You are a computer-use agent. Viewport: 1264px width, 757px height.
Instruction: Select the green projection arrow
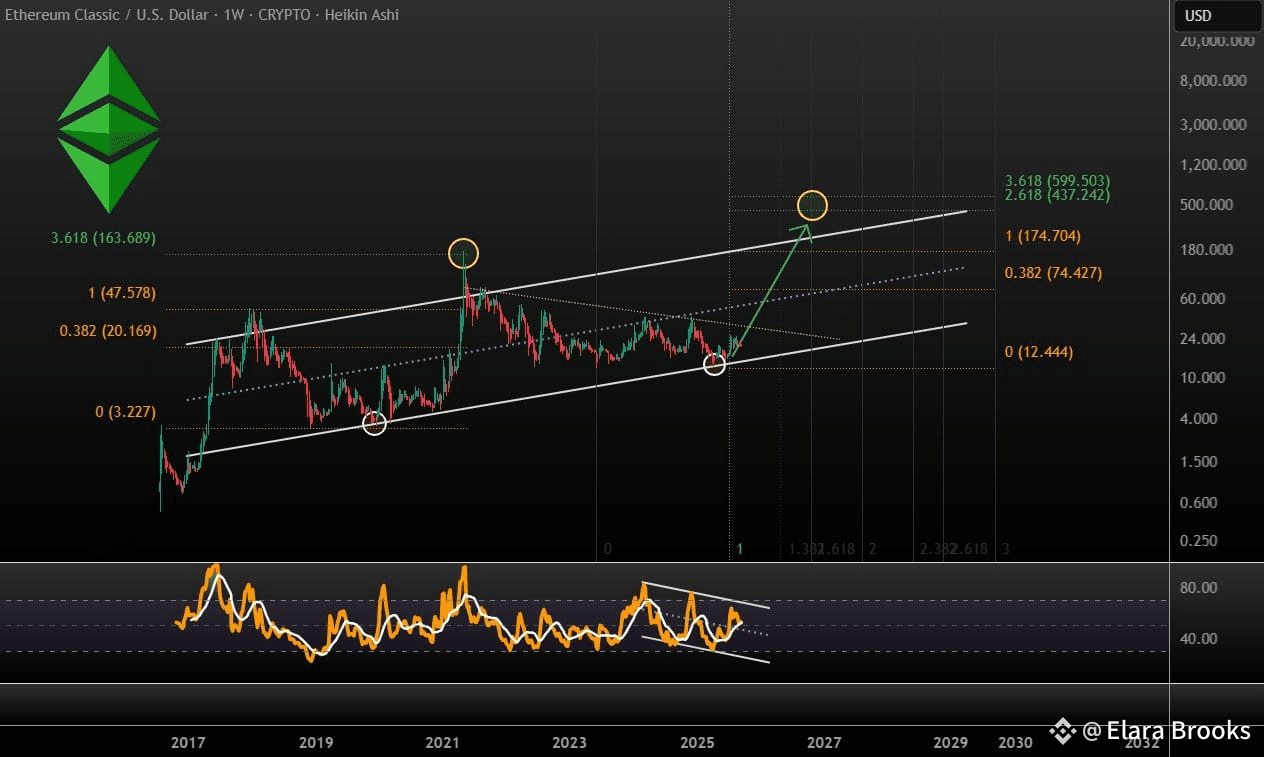[771, 290]
